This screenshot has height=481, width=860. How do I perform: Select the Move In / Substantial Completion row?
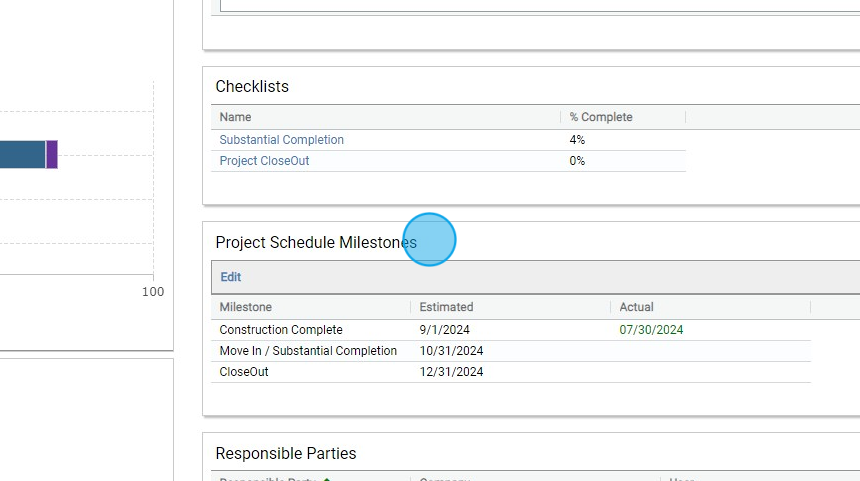point(308,351)
